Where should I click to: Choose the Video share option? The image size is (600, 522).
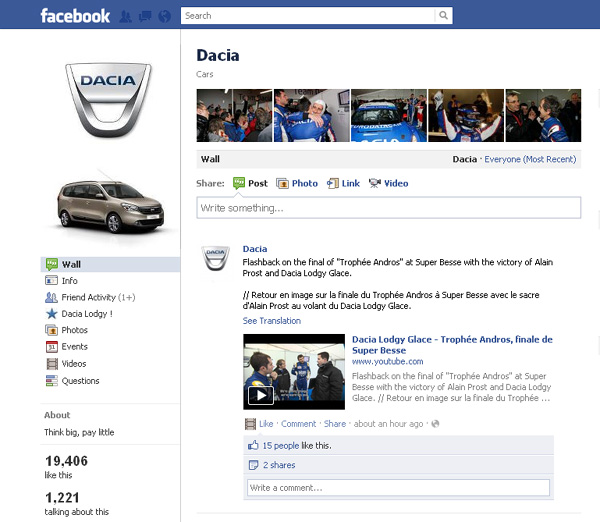(x=388, y=183)
